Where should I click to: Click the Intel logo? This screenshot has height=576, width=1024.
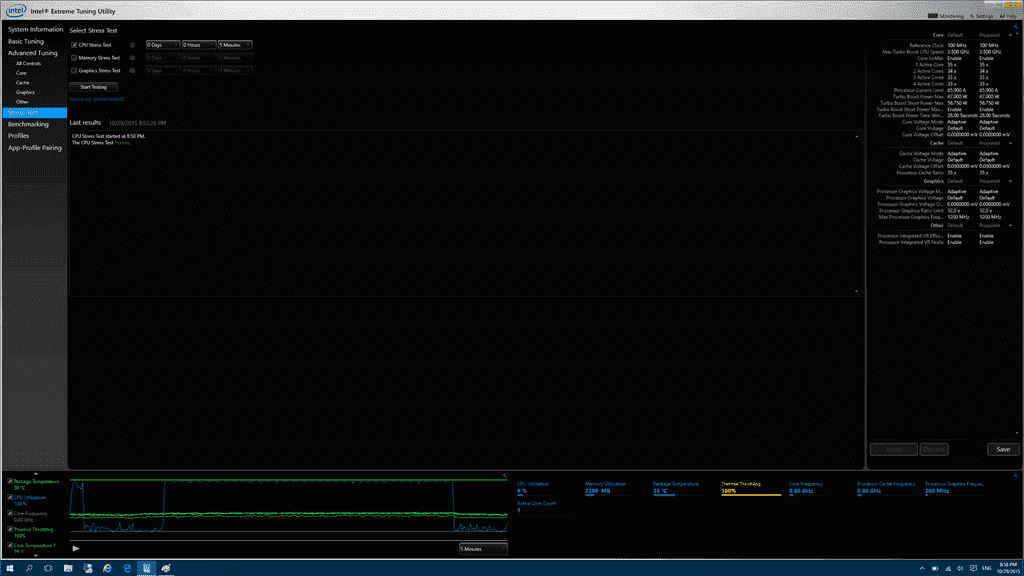[16, 10]
